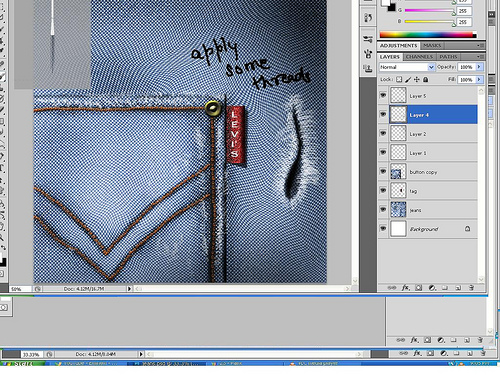This screenshot has height=375, width=500.
Task: Create a new group in front Layers panel
Action: tap(445, 288)
